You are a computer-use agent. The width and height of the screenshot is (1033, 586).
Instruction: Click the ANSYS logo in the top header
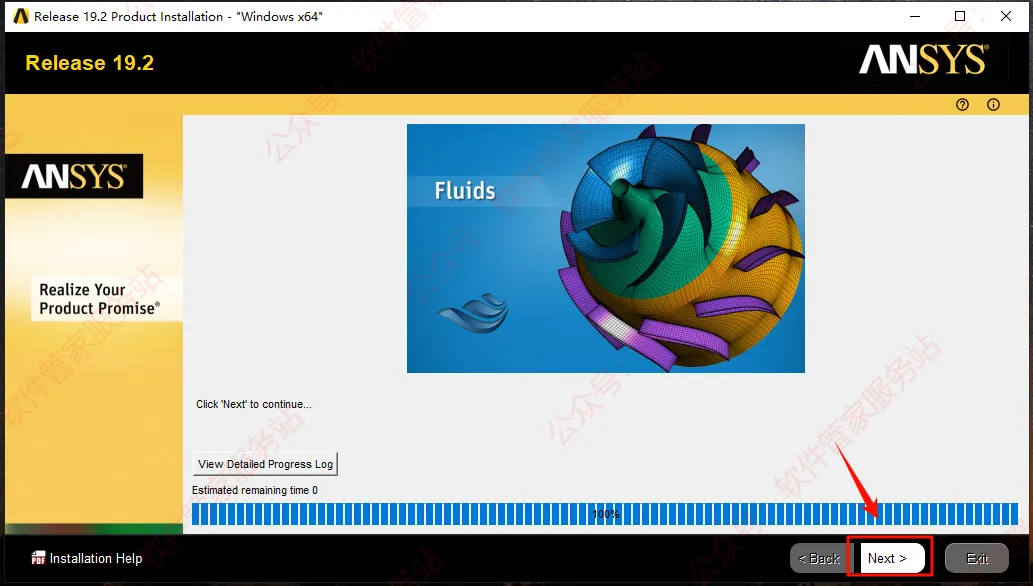(x=924, y=60)
